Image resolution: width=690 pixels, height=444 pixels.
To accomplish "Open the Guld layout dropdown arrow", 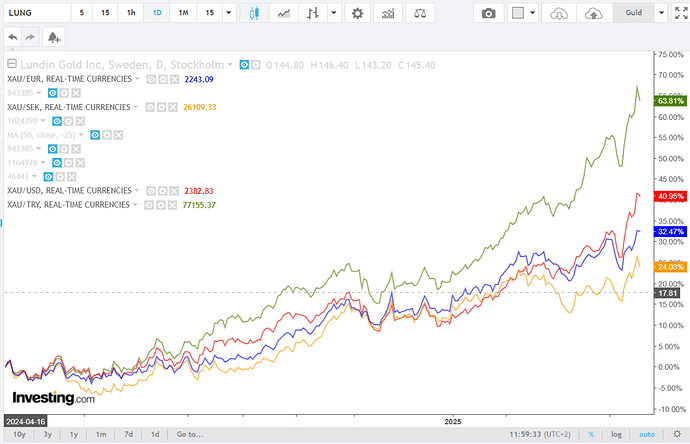I will tap(661, 13).
